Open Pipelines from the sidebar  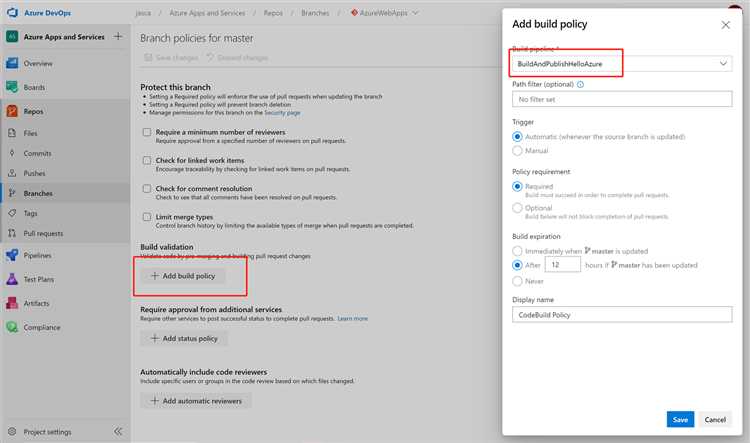tap(37, 255)
